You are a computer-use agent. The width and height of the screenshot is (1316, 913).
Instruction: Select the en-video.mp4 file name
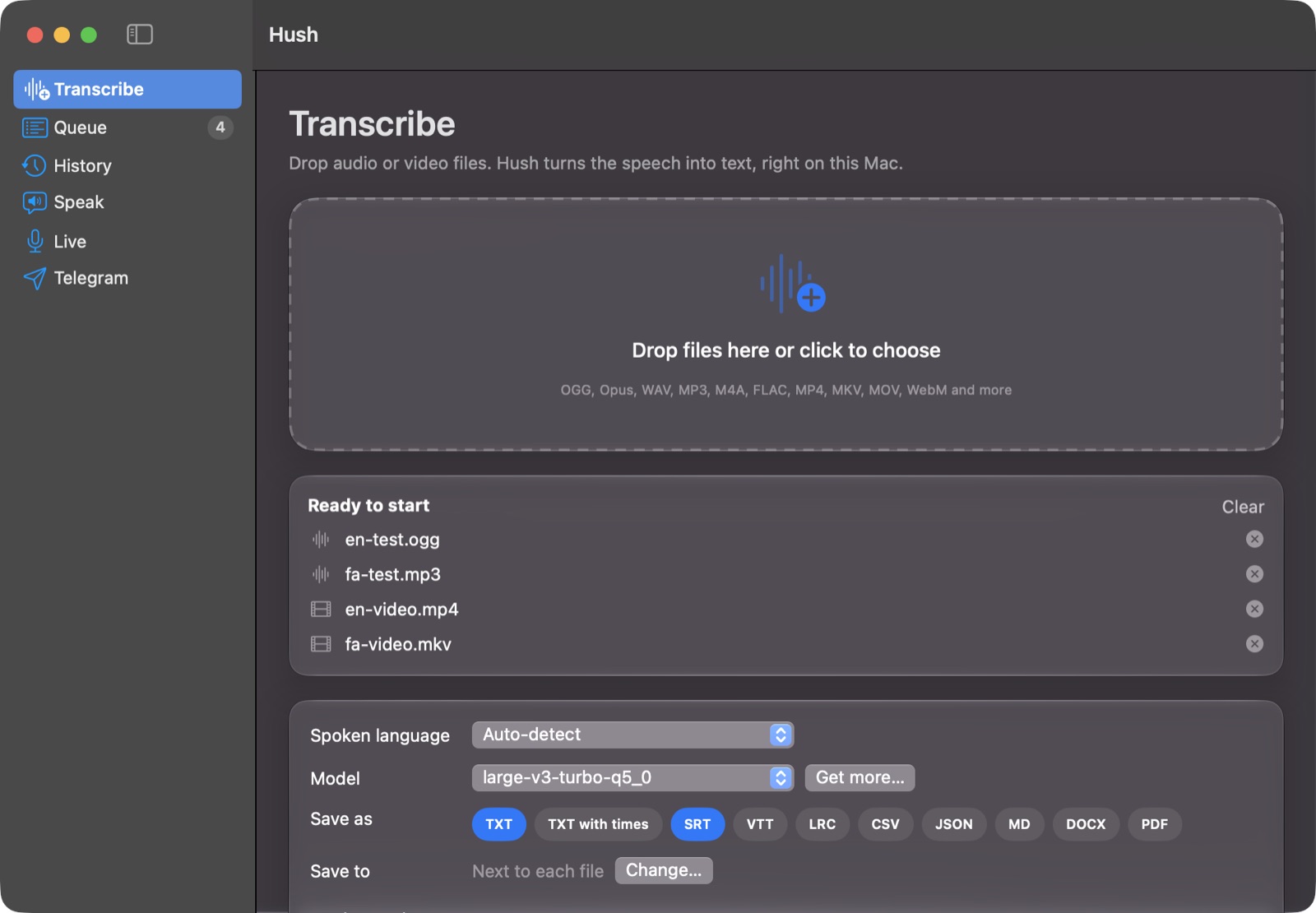pos(401,609)
